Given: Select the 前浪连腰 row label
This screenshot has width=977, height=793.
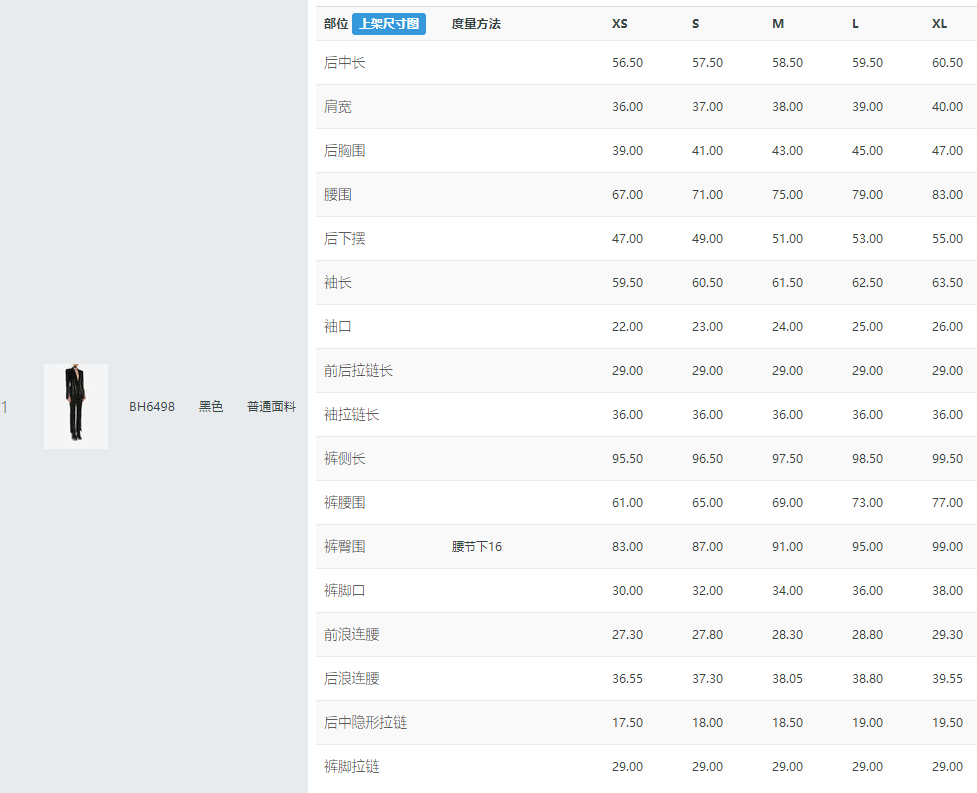Looking at the screenshot, I should [x=351, y=635].
